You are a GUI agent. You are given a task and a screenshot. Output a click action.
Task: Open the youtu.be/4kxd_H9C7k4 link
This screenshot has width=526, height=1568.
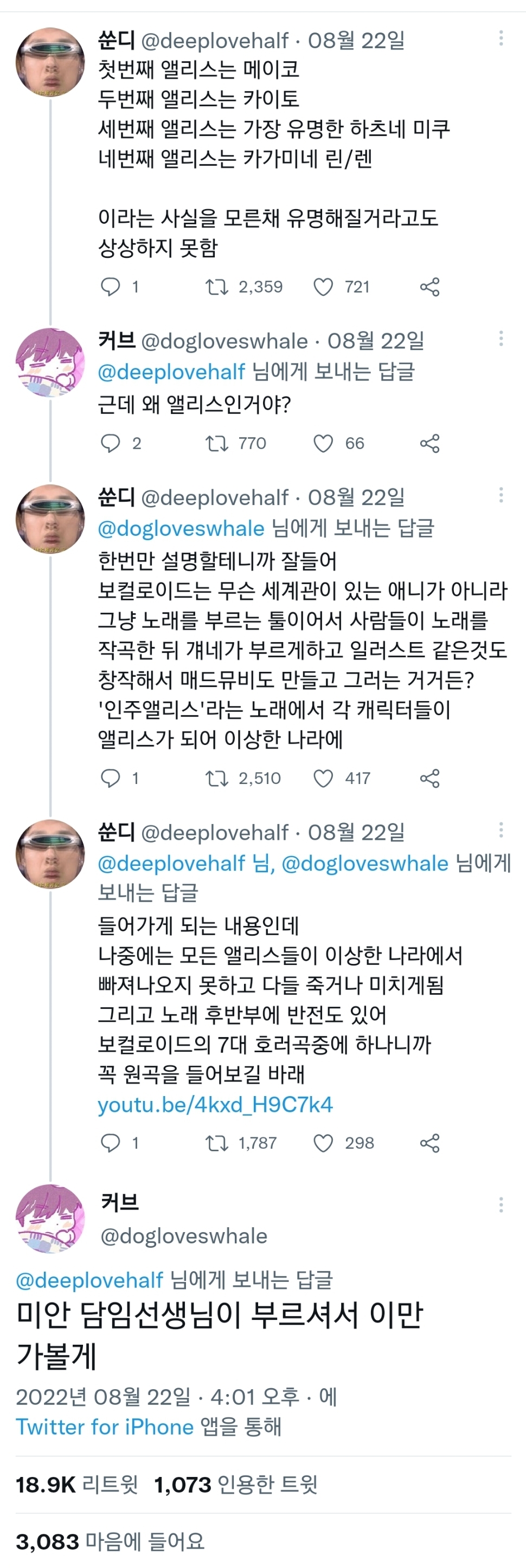(x=215, y=1104)
